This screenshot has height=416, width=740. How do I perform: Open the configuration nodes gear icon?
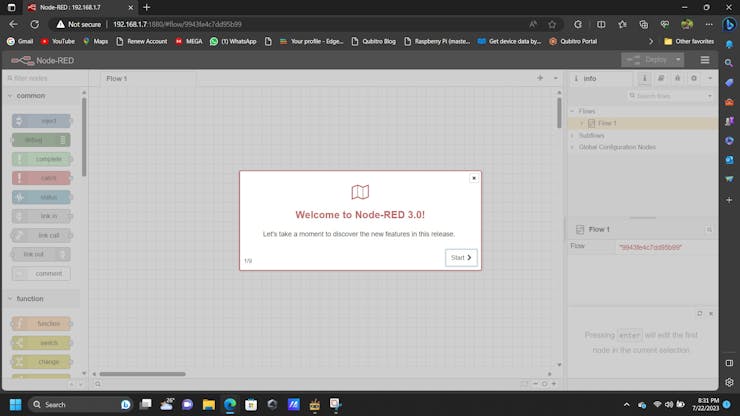693,78
